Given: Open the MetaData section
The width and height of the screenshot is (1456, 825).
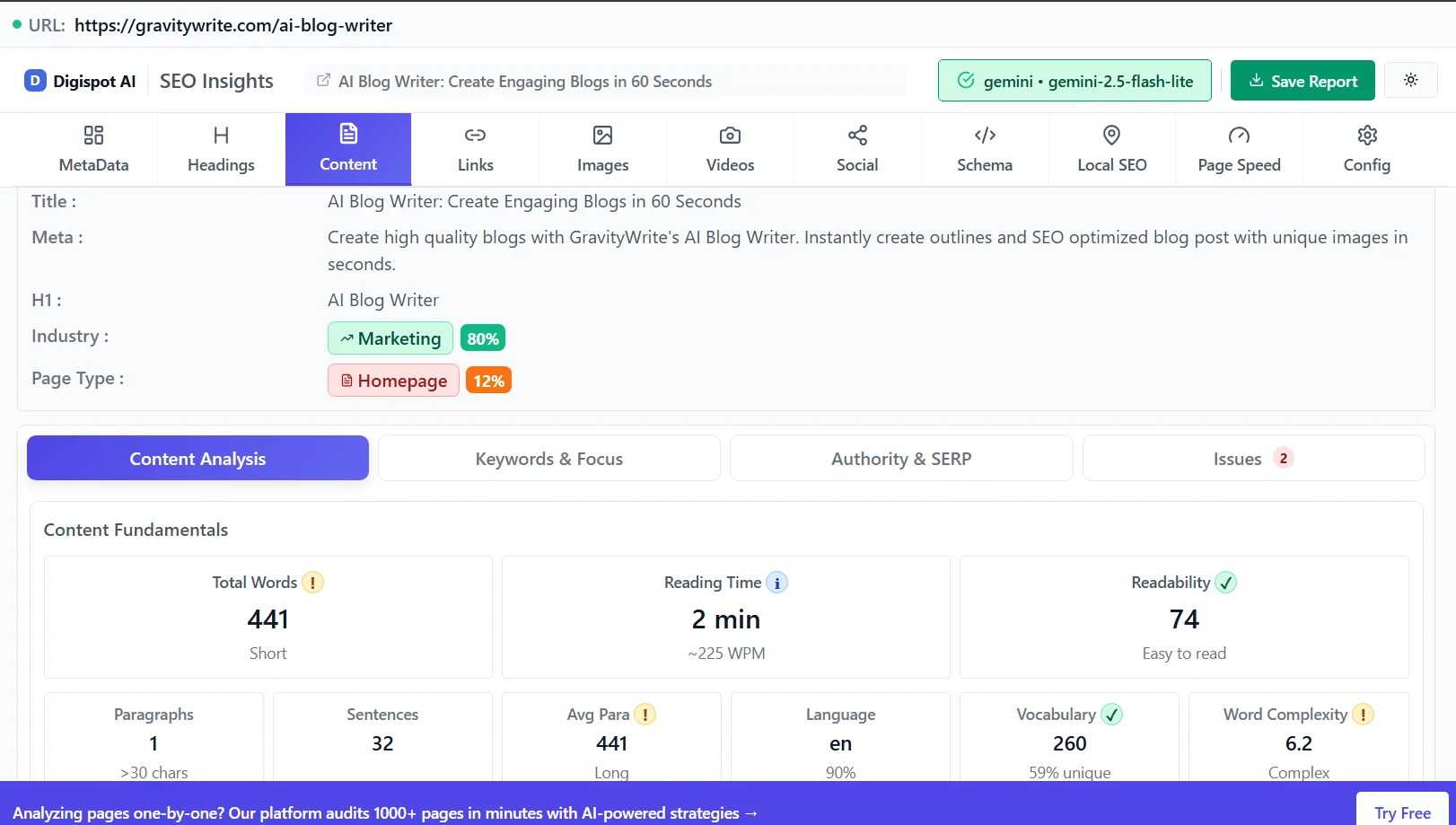Looking at the screenshot, I should [x=92, y=149].
